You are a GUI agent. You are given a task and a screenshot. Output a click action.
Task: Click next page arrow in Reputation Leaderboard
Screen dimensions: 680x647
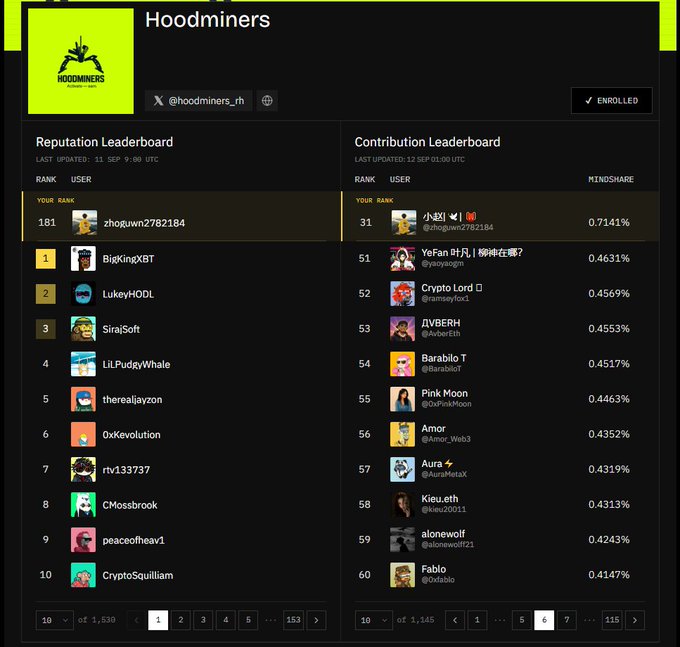click(317, 620)
